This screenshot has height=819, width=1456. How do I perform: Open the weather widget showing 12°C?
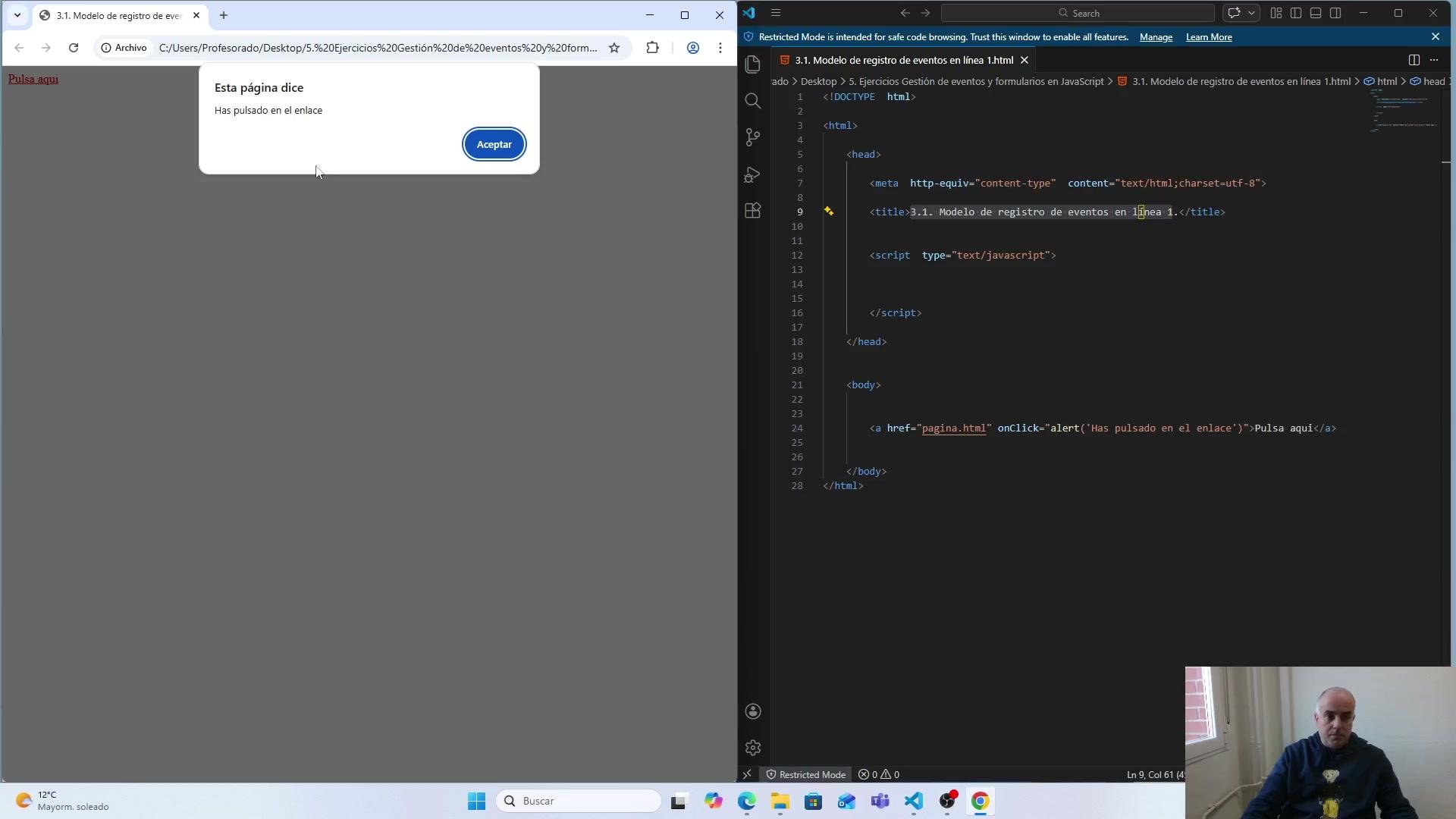coord(62,801)
